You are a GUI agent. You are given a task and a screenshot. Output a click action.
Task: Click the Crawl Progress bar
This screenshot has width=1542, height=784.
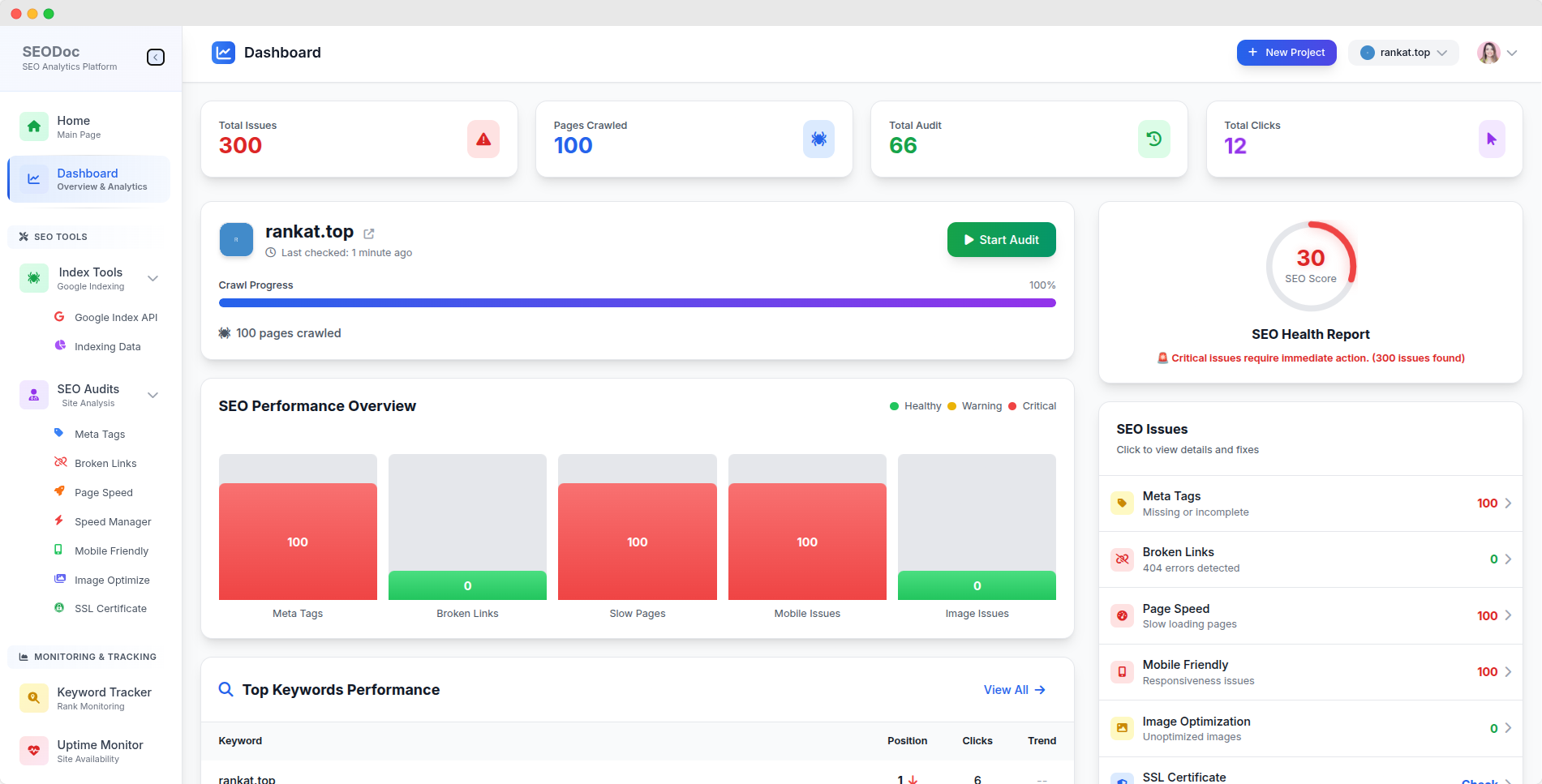[x=638, y=303]
